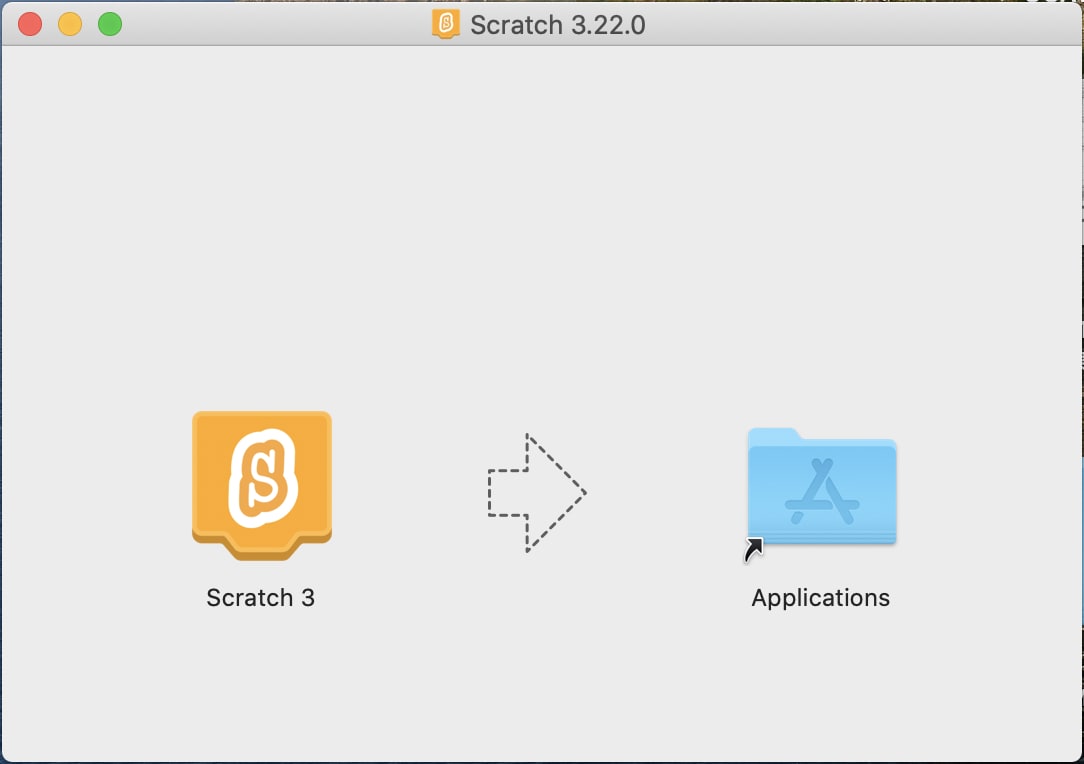1084x764 pixels.
Task: Click the alias arrow badge on Applications folder
Action: [754, 549]
